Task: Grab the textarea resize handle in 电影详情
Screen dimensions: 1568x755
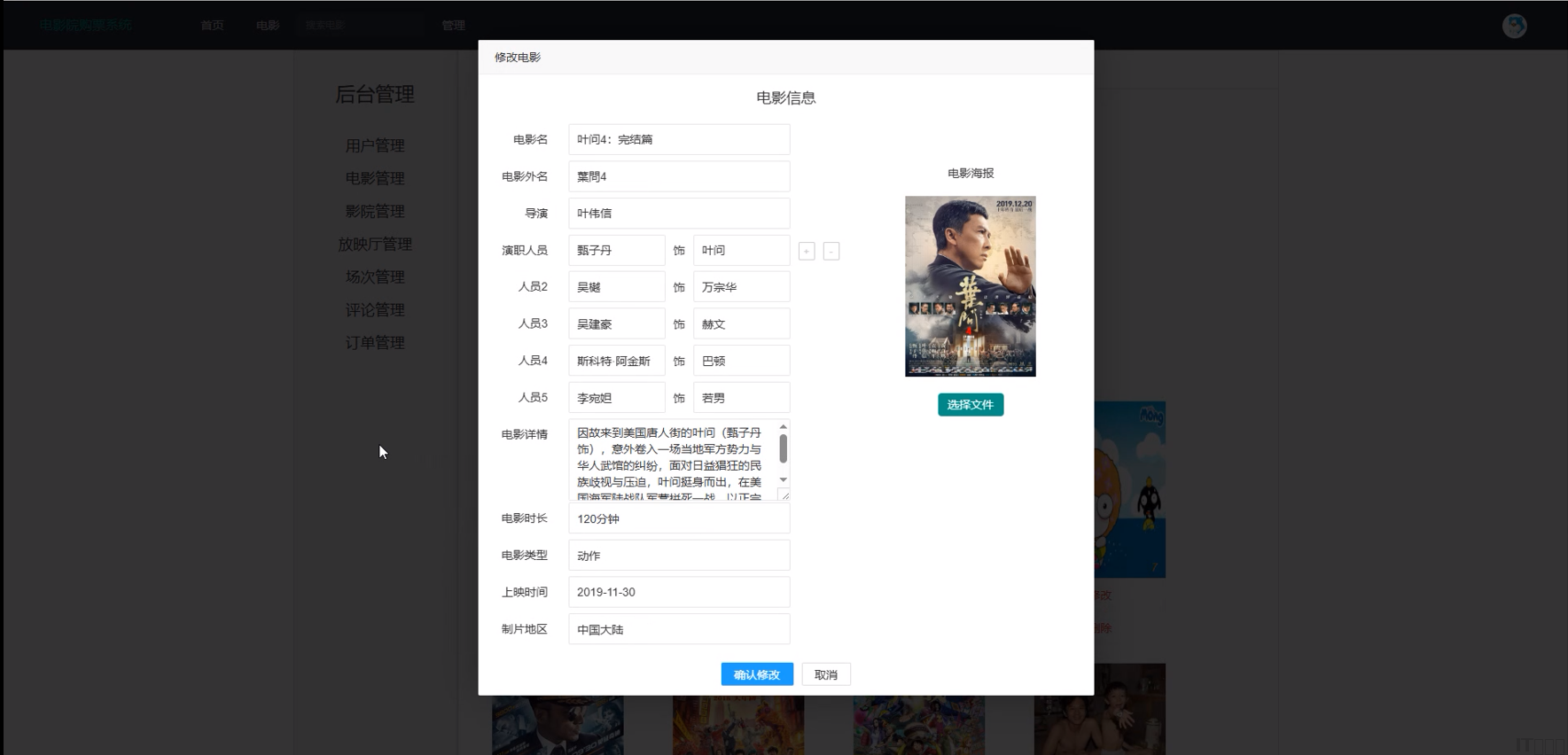Action: 784,495
